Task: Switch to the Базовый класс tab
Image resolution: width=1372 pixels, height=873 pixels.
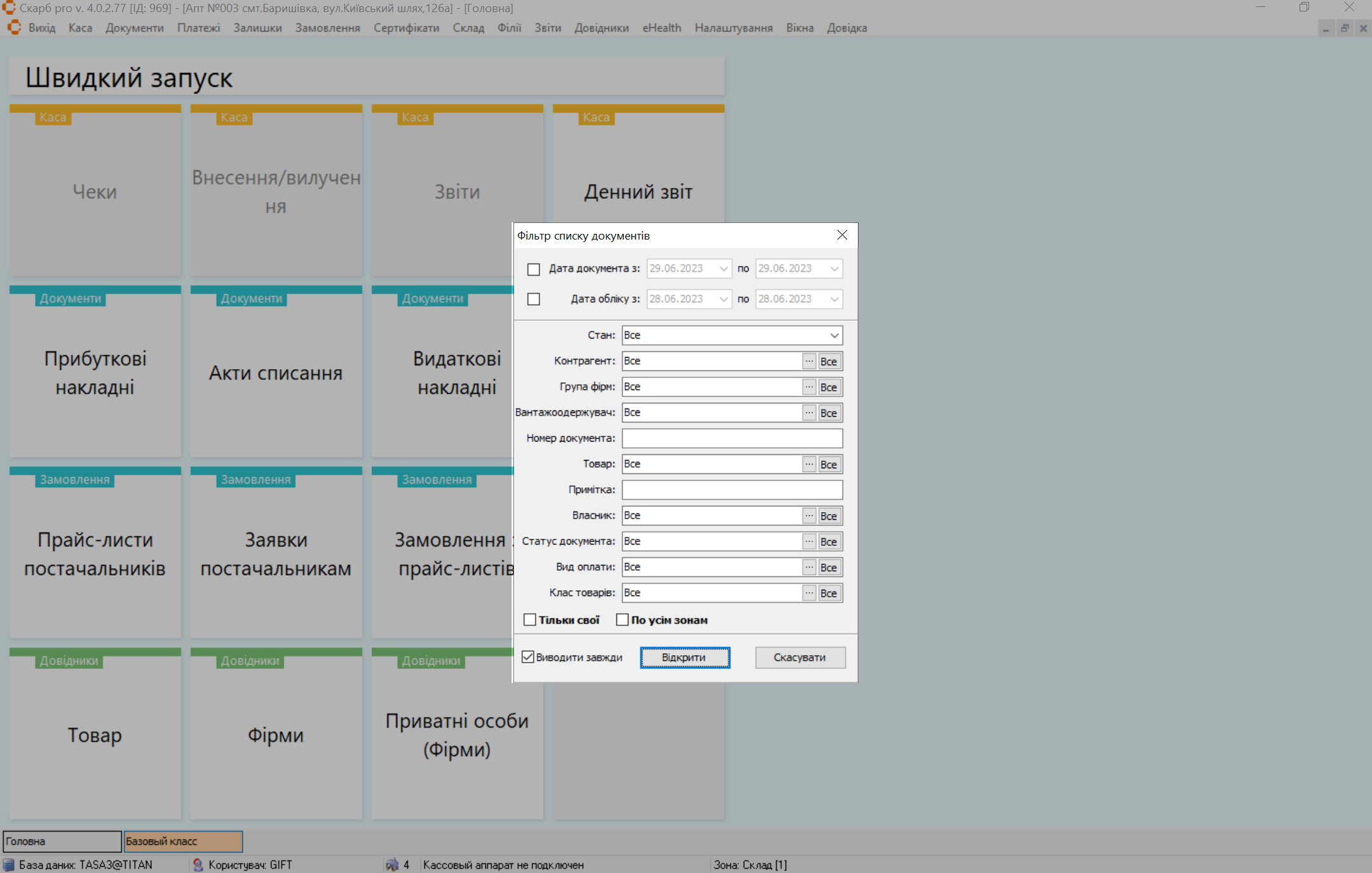Action: click(x=183, y=841)
